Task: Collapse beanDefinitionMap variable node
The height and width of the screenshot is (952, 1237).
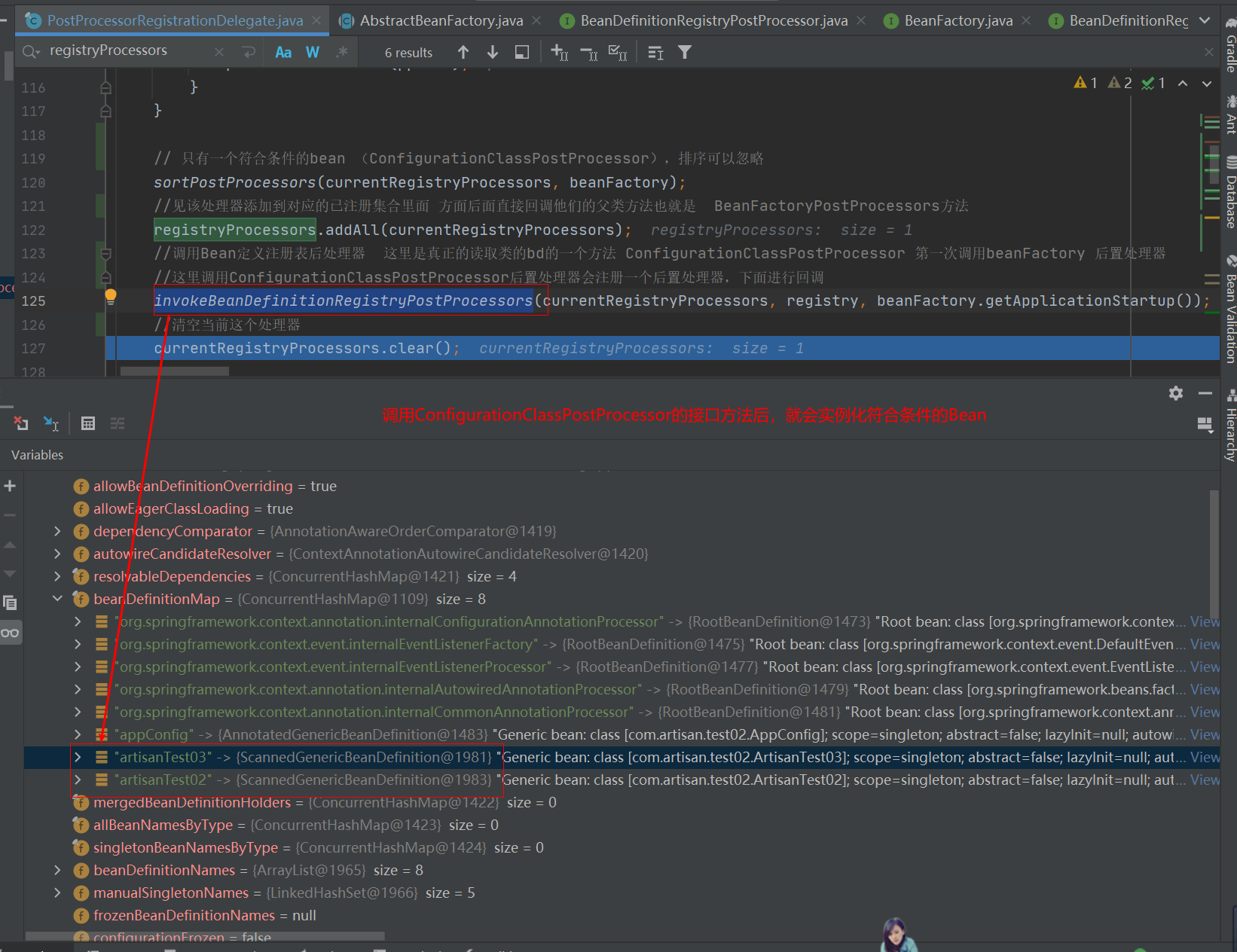Action: pyautogui.click(x=57, y=599)
